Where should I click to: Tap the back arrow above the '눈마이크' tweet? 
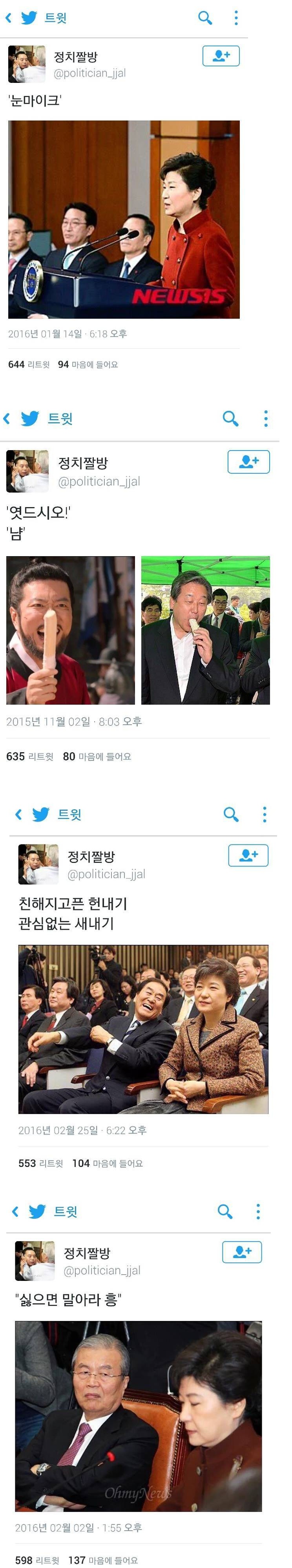9,18
